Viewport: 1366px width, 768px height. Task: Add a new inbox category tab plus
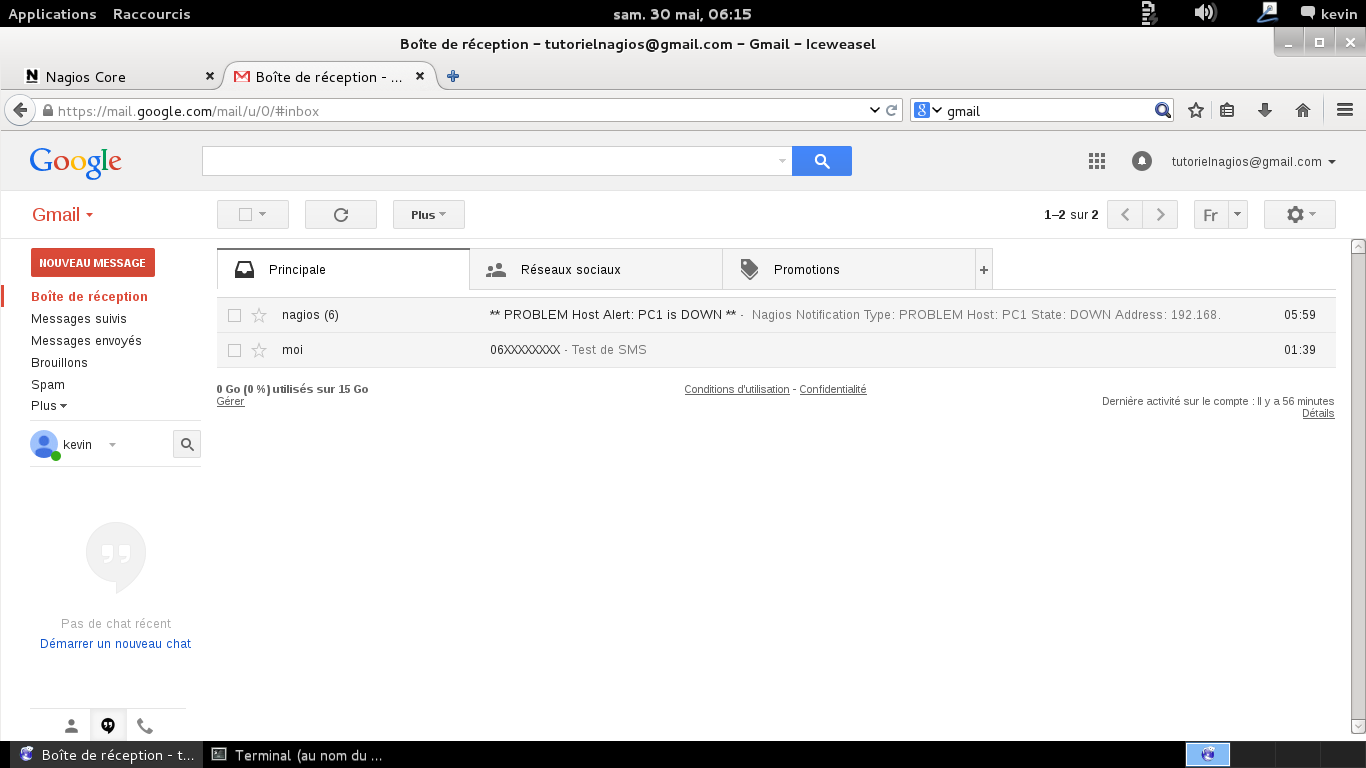point(984,270)
